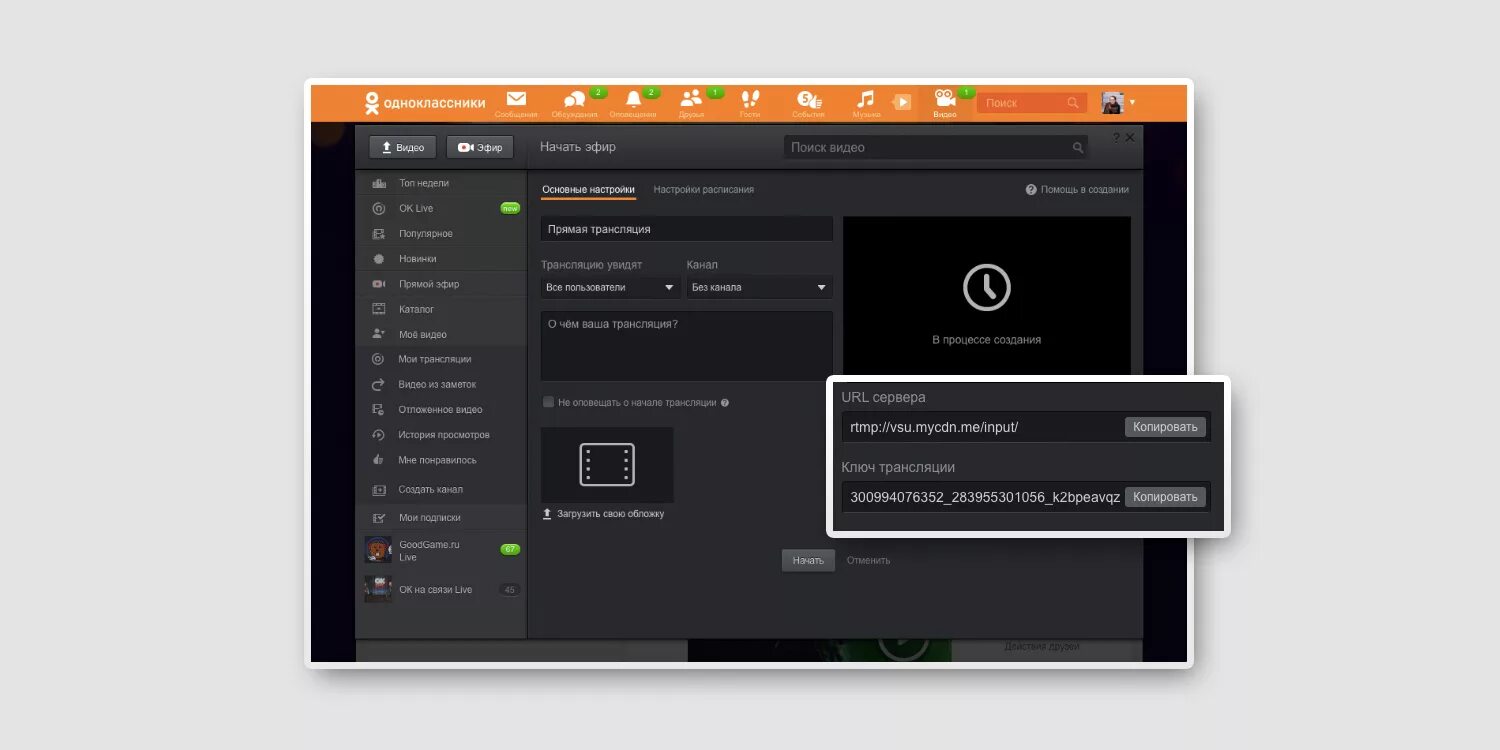The image size is (1500, 750).
Task: Open GoodGame.ru Live channel
Action: 441,550
